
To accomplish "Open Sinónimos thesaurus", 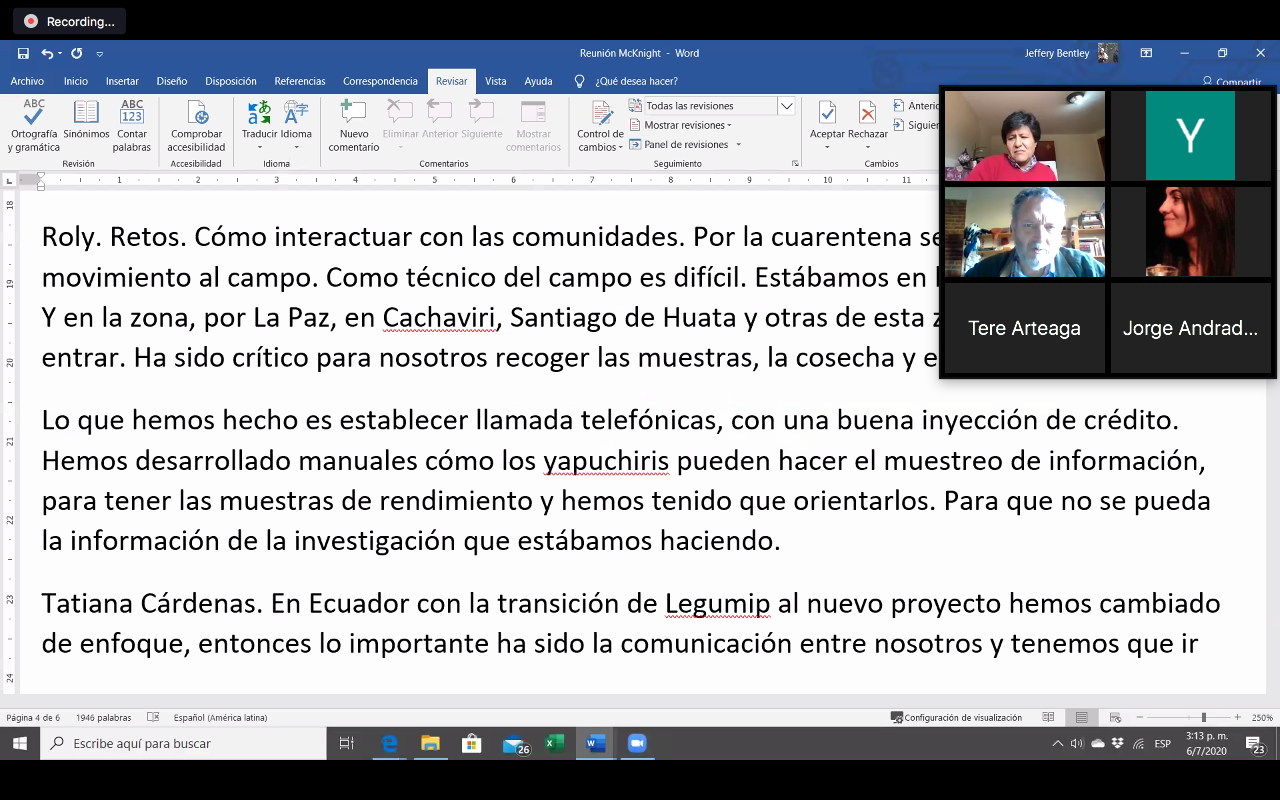I will [x=86, y=125].
